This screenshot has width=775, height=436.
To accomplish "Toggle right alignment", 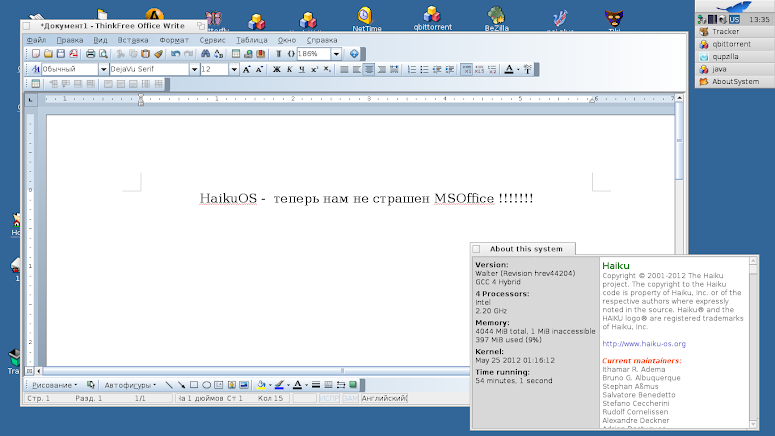I will 382,69.
